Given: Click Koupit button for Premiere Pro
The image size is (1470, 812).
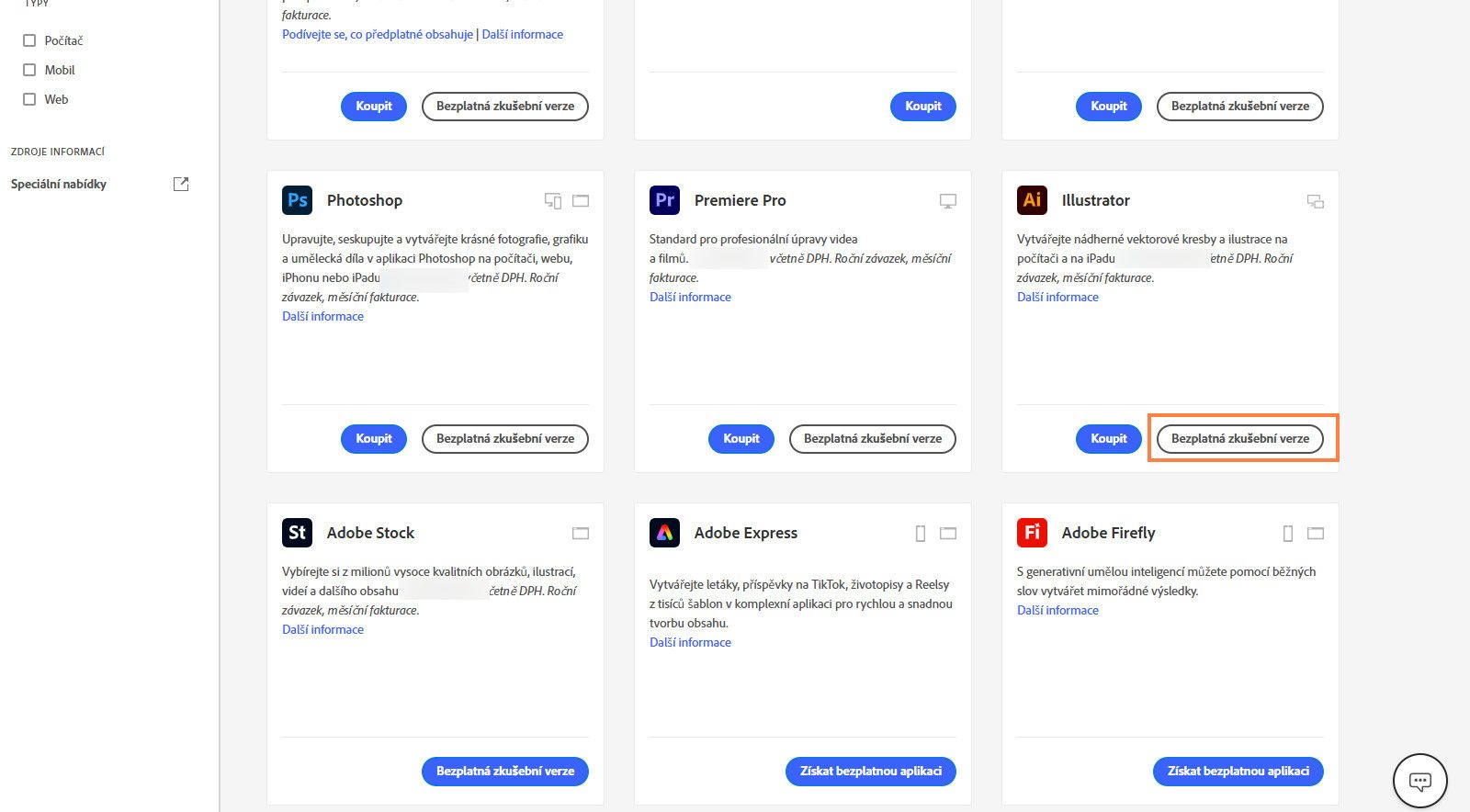Looking at the screenshot, I should [x=741, y=439].
